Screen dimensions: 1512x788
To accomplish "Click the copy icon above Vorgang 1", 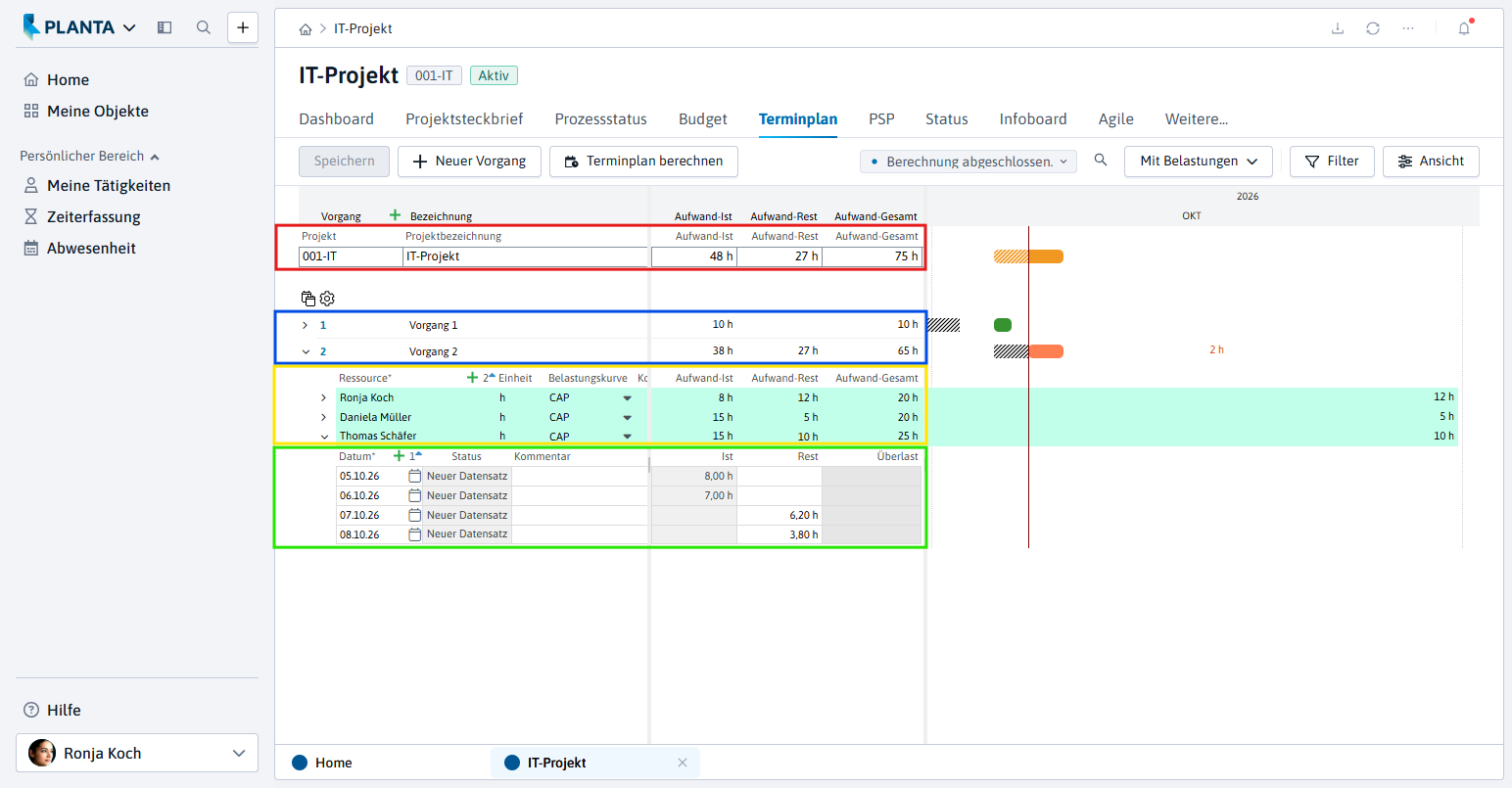I will pyautogui.click(x=308, y=299).
